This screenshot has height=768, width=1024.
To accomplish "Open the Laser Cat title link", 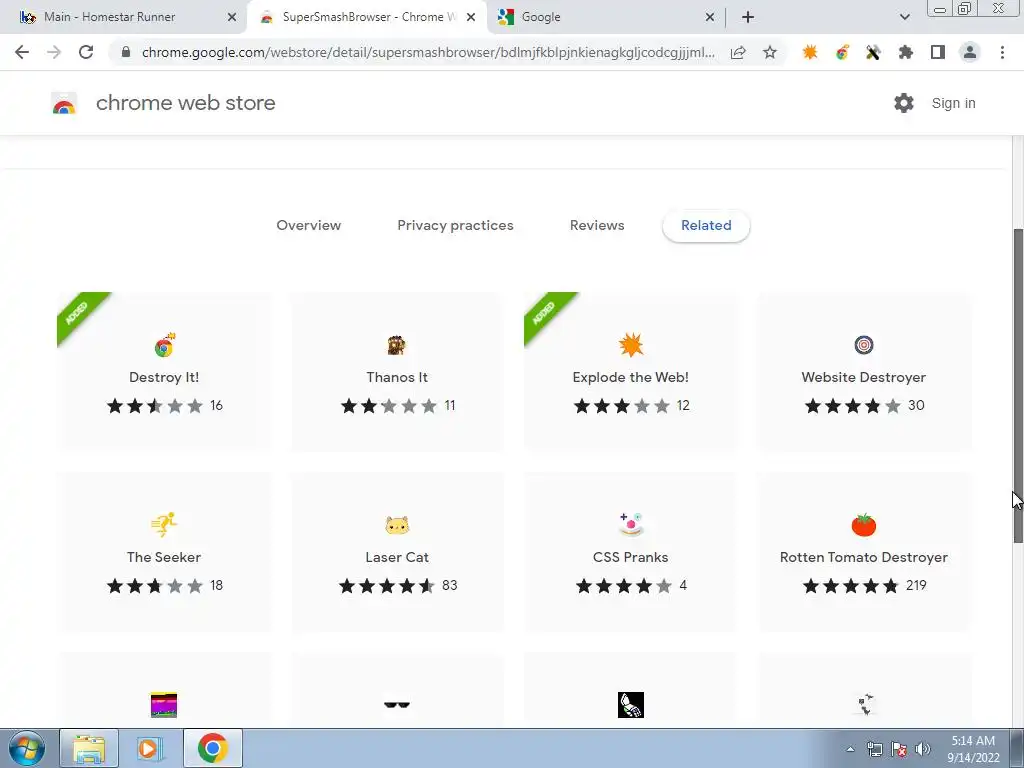I will [x=396, y=557].
